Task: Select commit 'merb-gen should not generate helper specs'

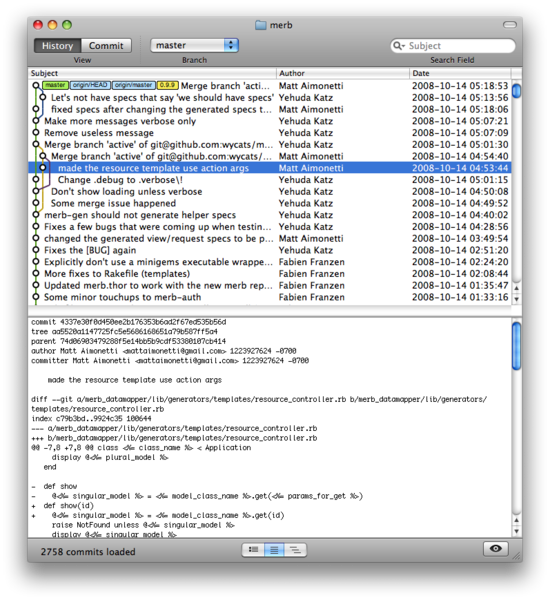Action: [x=270, y=215]
